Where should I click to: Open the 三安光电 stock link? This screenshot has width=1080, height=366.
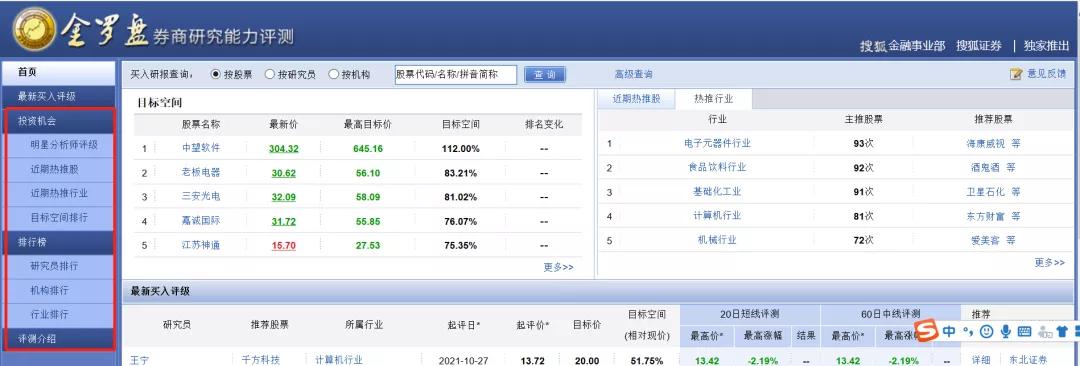[201, 196]
